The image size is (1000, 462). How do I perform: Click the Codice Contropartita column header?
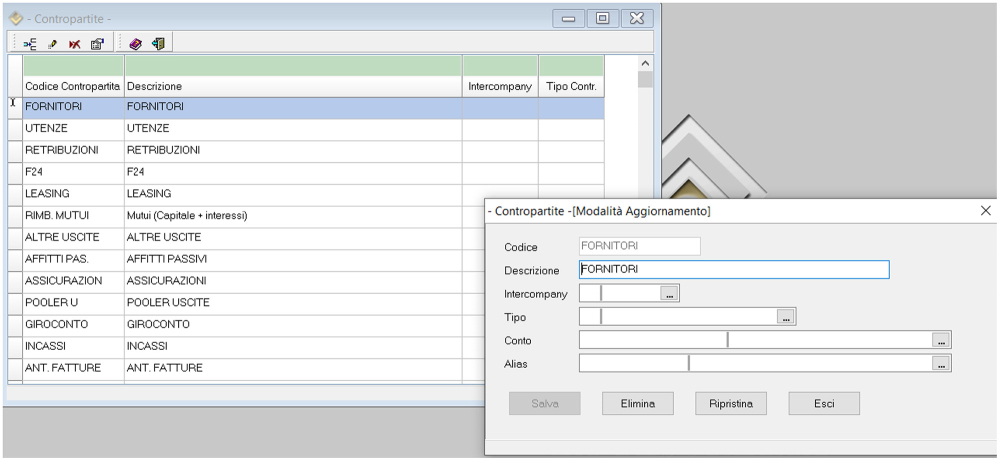[72, 87]
